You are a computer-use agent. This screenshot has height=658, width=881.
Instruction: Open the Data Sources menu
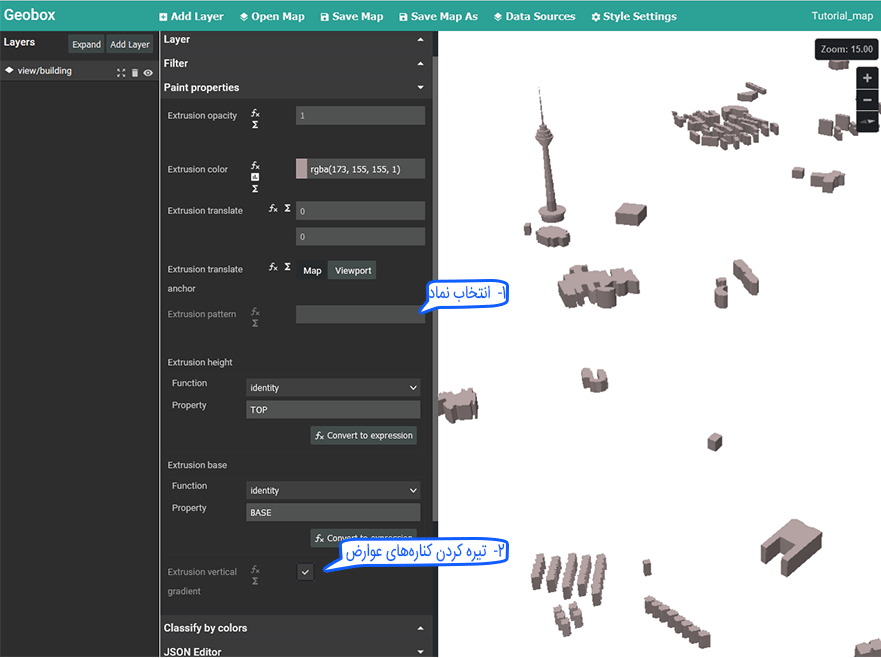[x=533, y=16]
